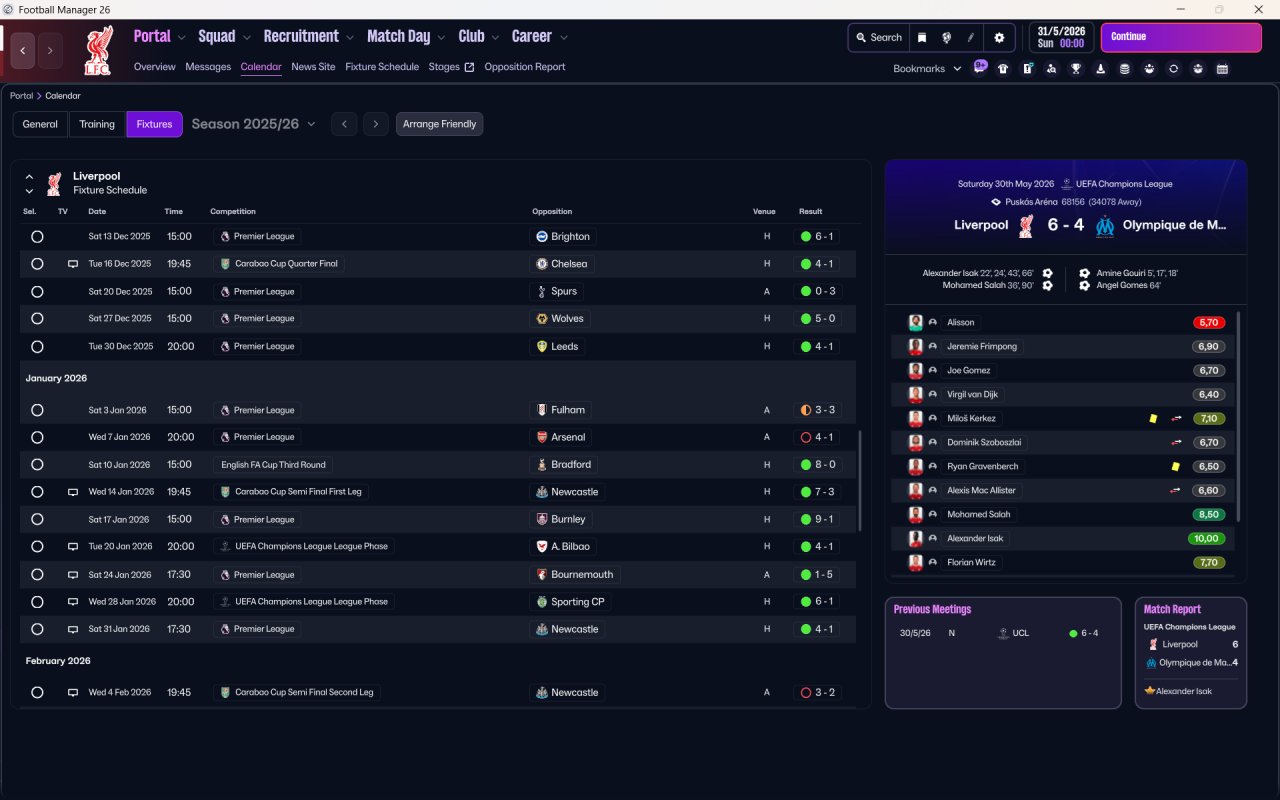
Task: Click the purple Continue button
Action: 1181,37
